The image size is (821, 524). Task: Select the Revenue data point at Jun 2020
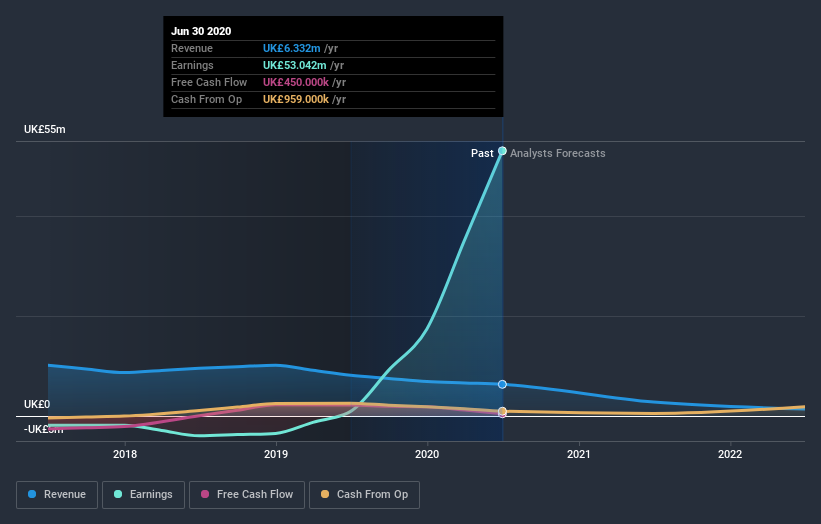pyautogui.click(x=502, y=384)
